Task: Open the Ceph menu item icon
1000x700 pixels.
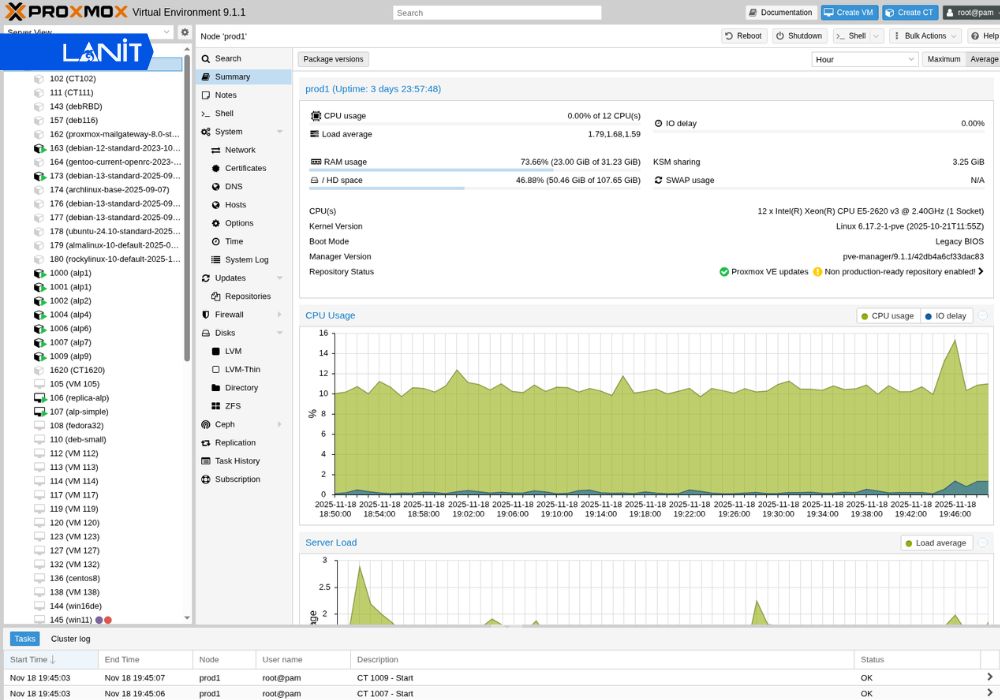Action: coord(205,424)
